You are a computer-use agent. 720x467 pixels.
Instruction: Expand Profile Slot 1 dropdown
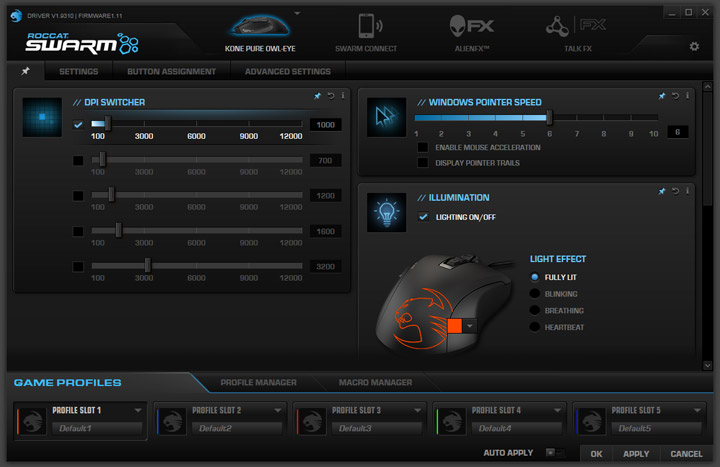[x=138, y=410]
